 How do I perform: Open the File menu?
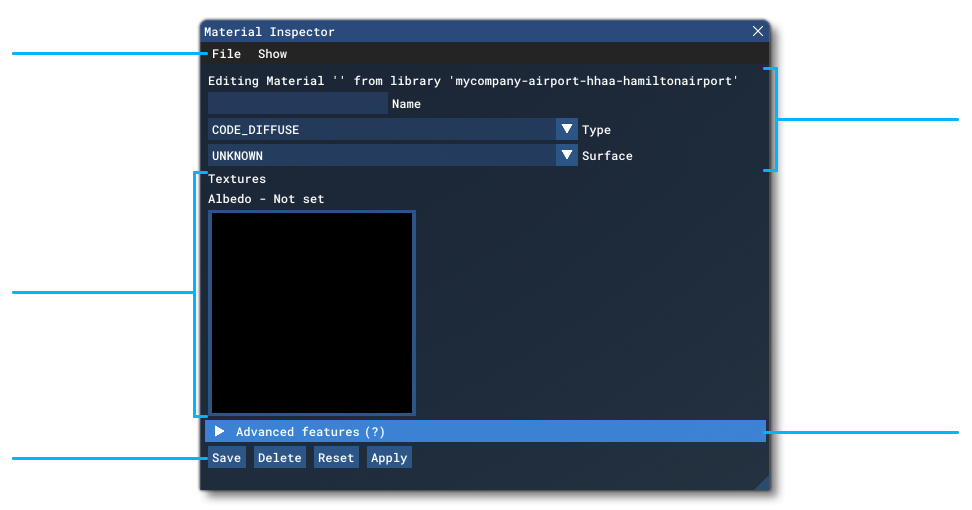pyautogui.click(x=226, y=54)
